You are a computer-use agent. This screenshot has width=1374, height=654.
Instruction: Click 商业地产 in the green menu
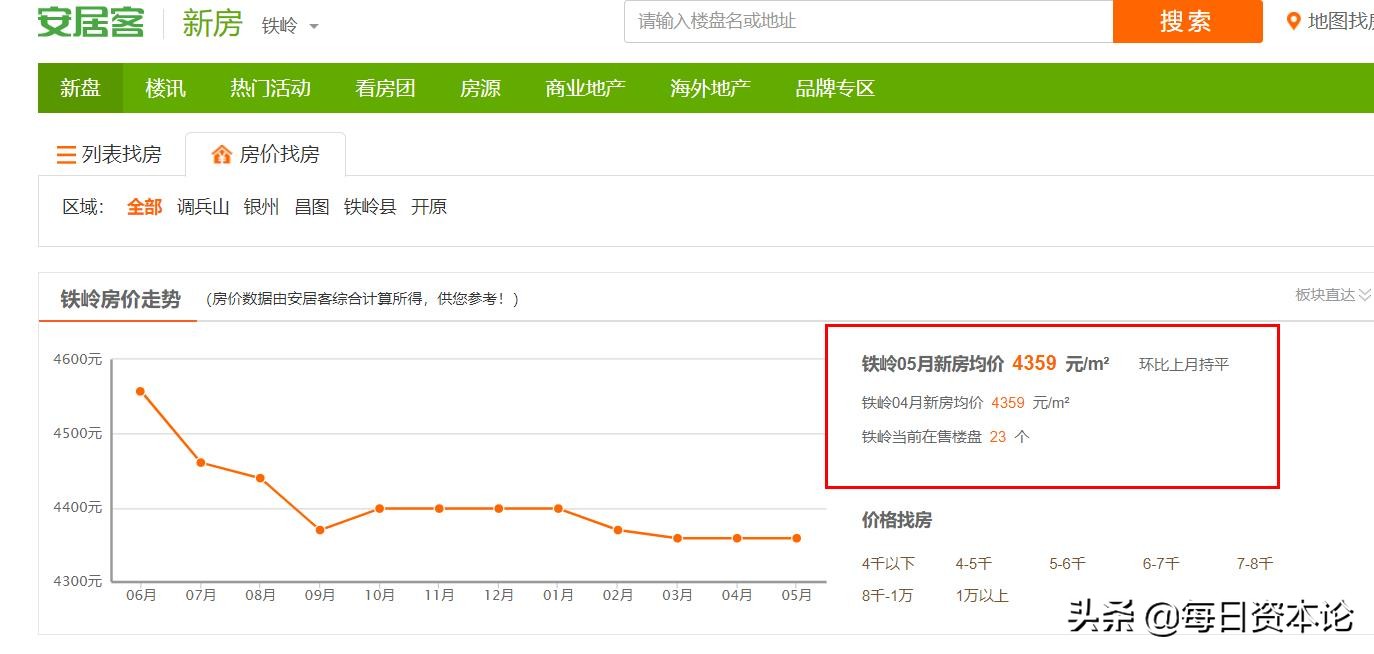(585, 88)
